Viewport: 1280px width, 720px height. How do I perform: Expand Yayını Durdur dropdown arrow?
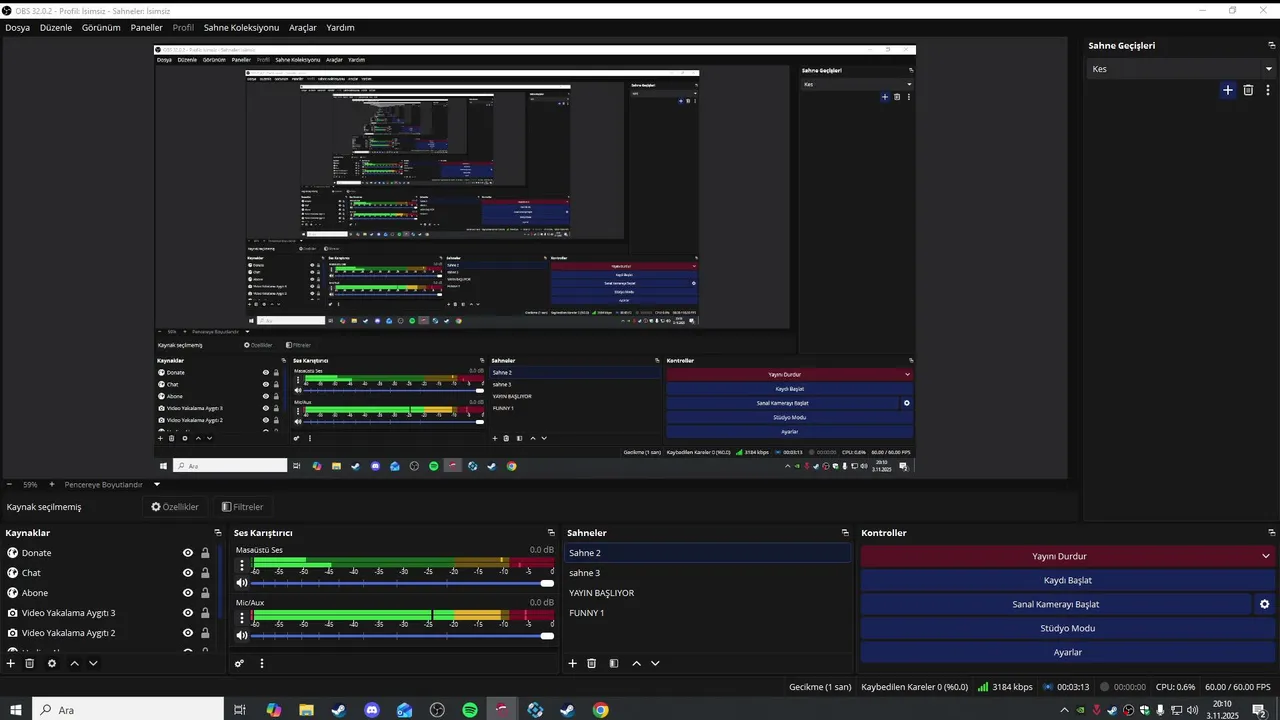(1266, 556)
